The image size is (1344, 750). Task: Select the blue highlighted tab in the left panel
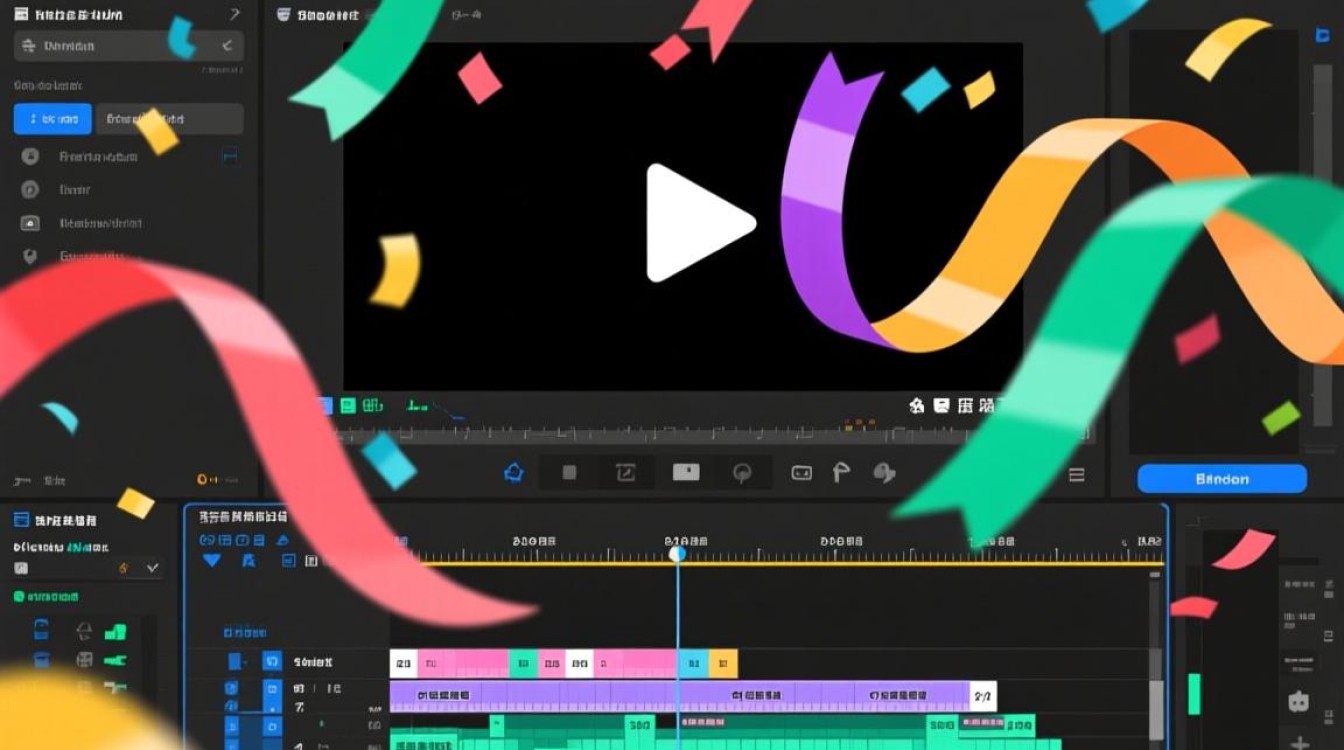(53, 119)
